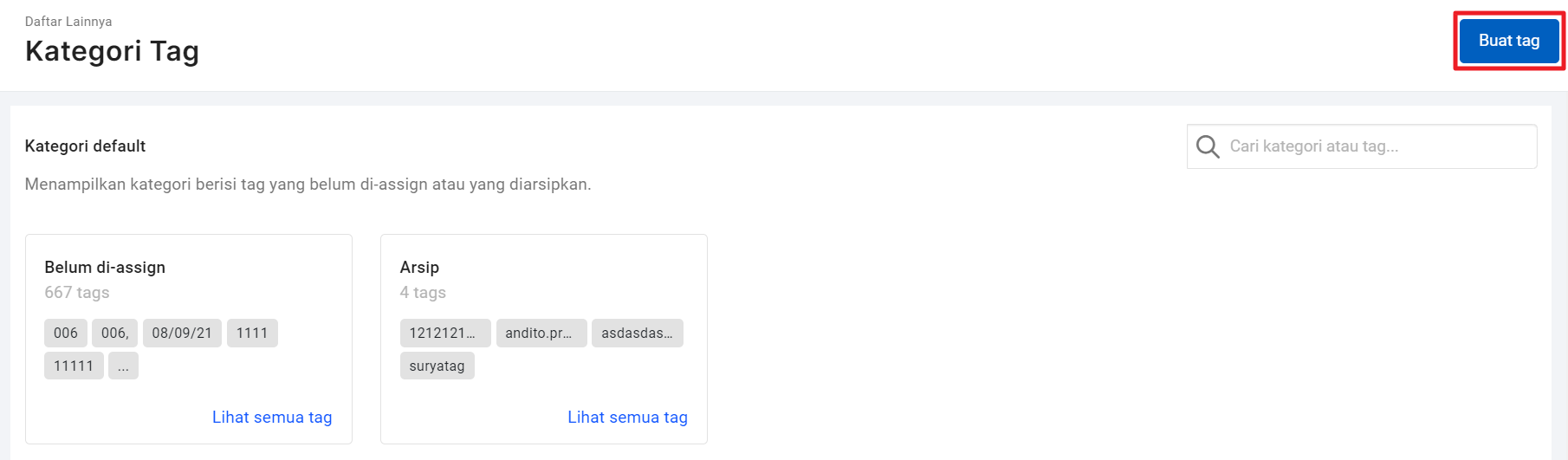
Task: Select the 006 tag chip
Action: pyautogui.click(x=66, y=334)
